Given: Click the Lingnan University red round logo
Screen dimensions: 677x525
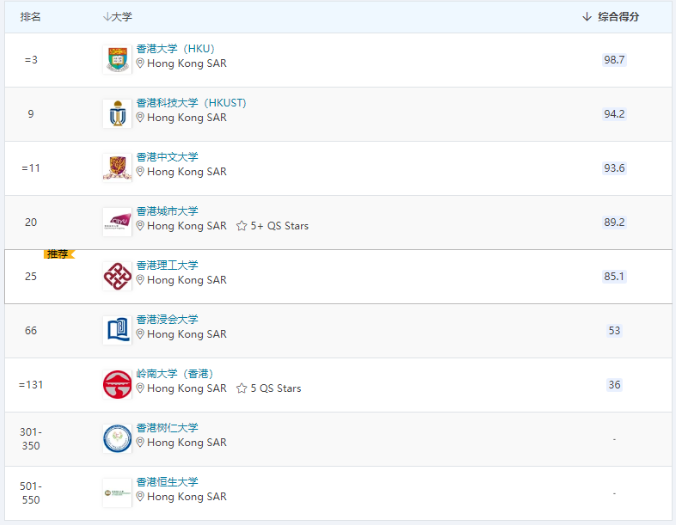Looking at the screenshot, I should 117,384.
